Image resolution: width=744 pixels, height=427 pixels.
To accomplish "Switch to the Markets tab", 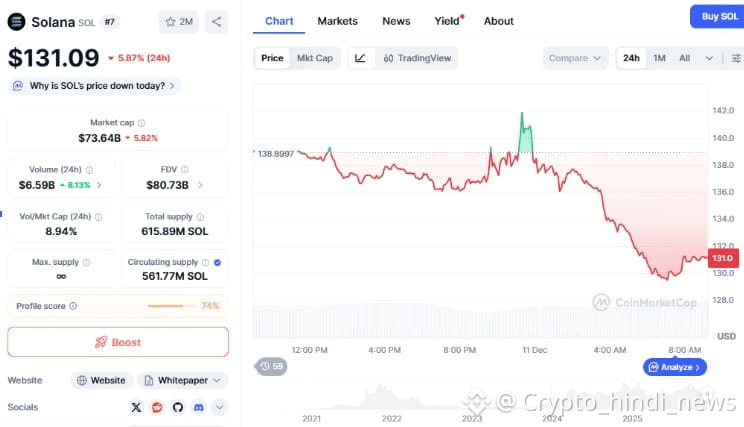I will pyautogui.click(x=337, y=21).
